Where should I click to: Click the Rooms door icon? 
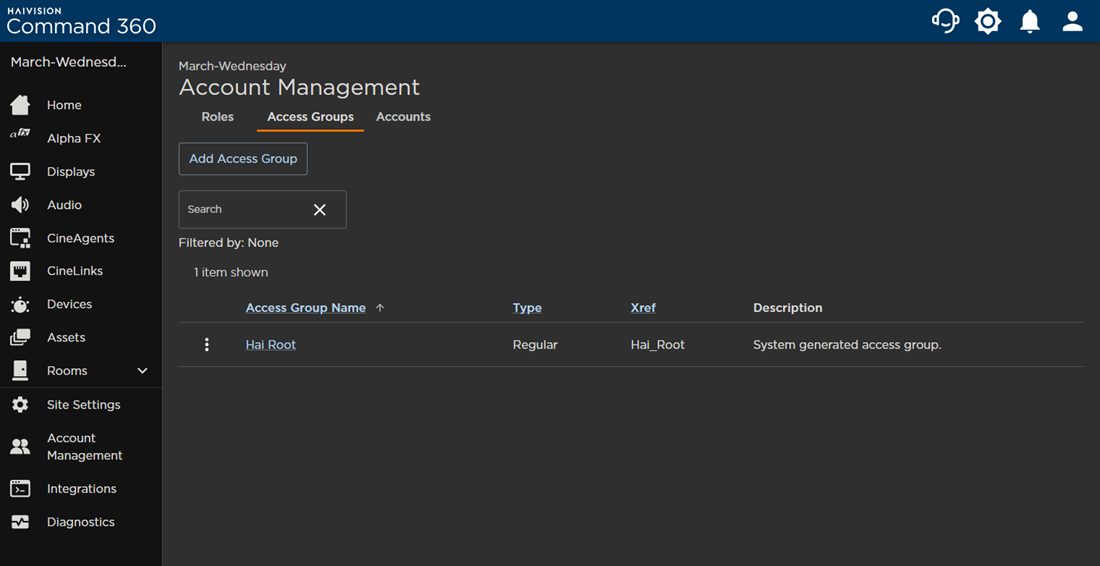(x=20, y=370)
